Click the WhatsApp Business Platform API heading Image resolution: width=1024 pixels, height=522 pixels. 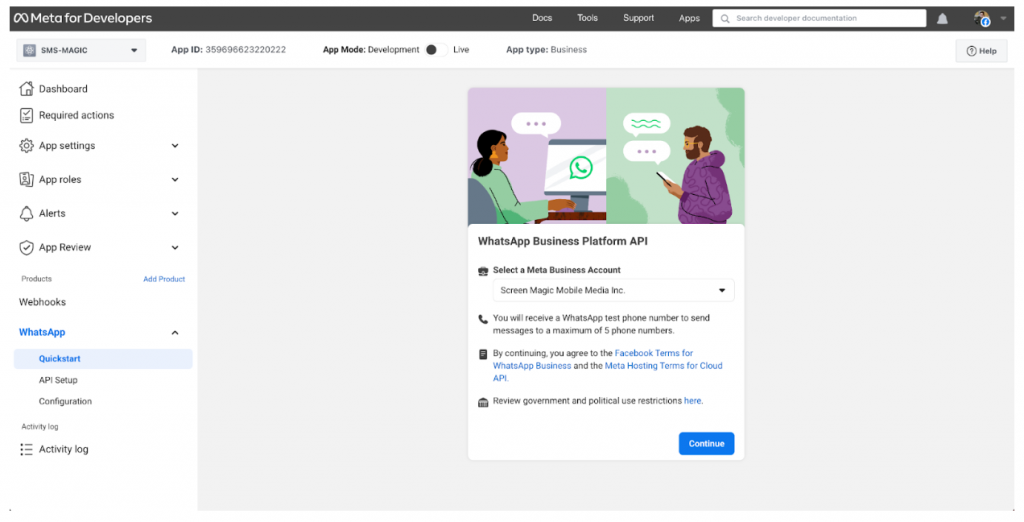click(563, 241)
